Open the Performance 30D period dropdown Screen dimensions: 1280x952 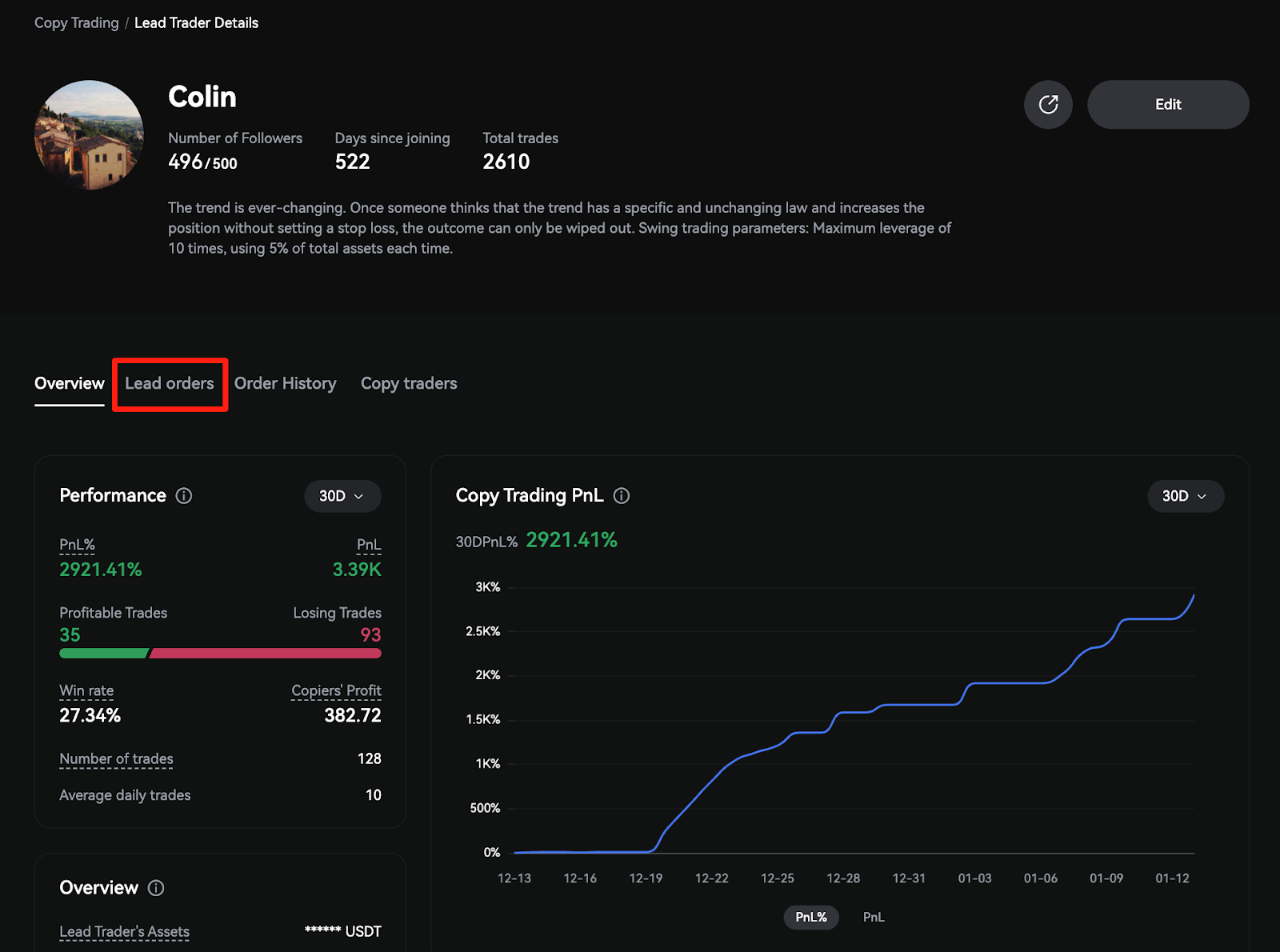[x=342, y=496]
